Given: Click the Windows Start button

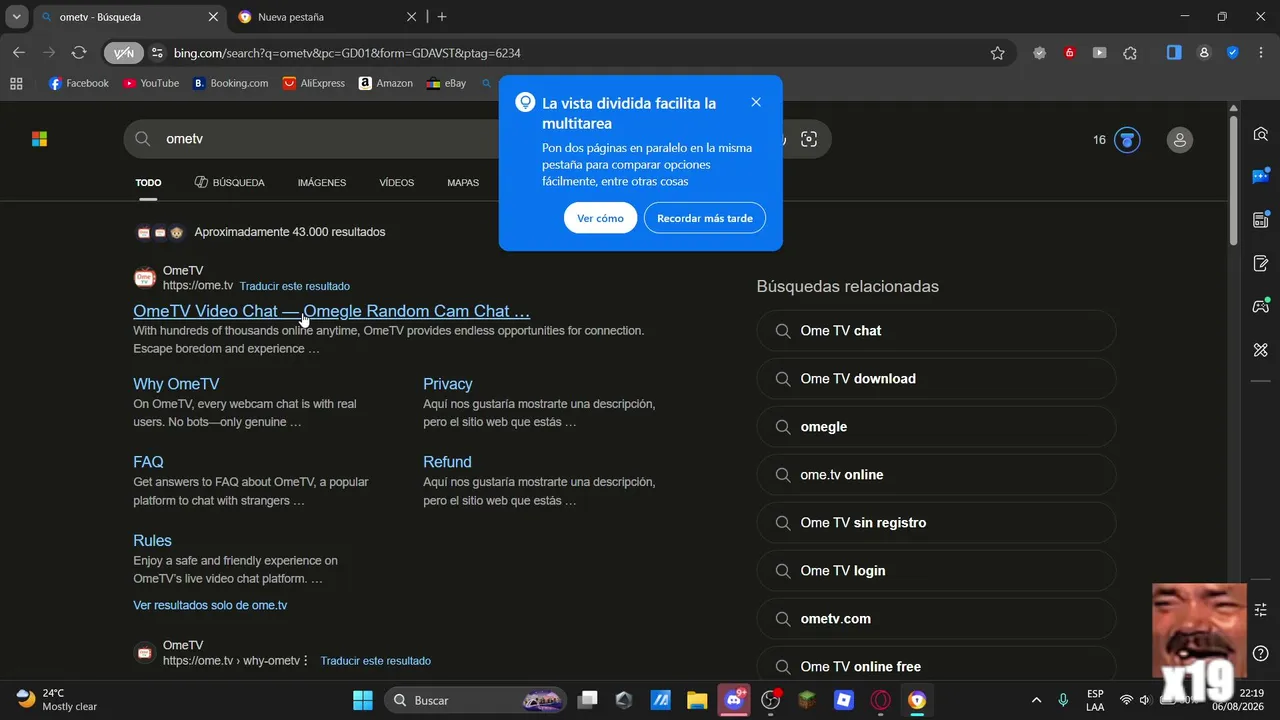Looking at the screenshot, I should coord(362,700).
